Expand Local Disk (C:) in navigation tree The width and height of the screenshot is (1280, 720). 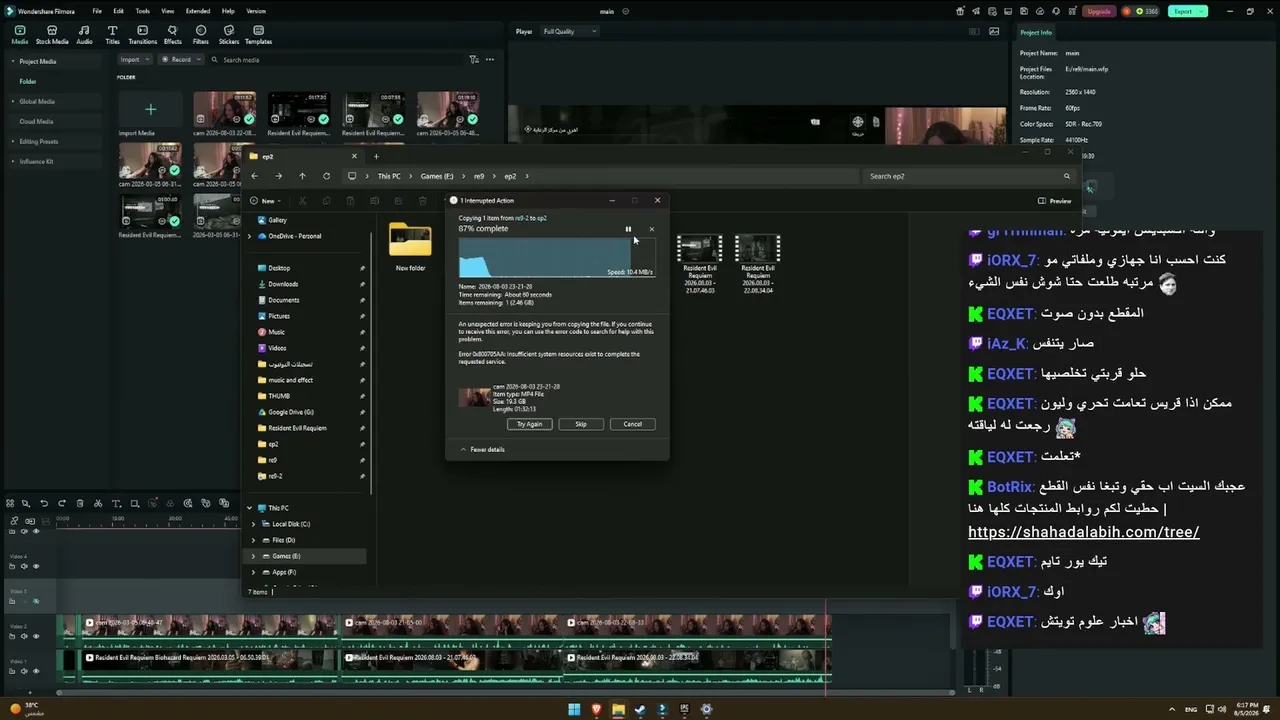(x=254, y=524)
